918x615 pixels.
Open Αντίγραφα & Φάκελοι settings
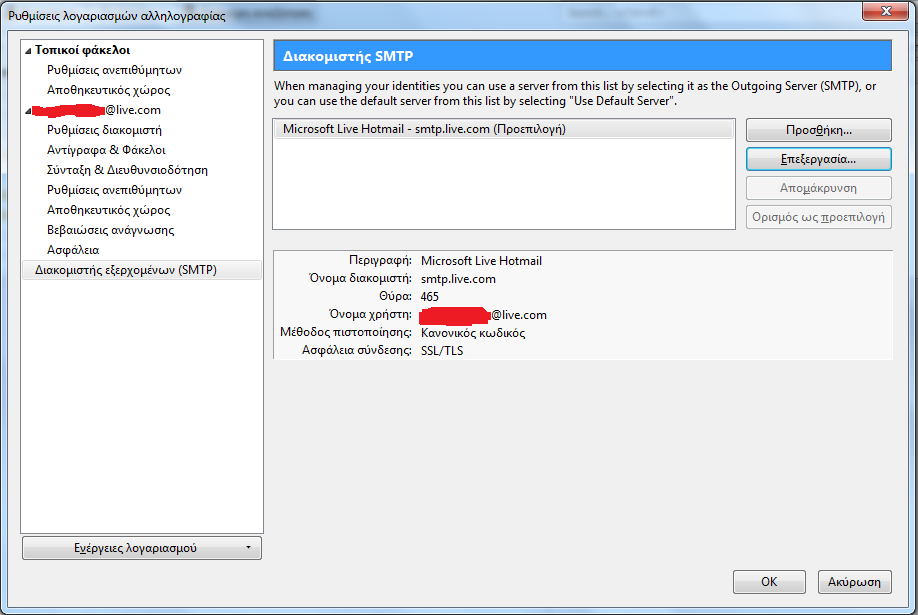106,149
